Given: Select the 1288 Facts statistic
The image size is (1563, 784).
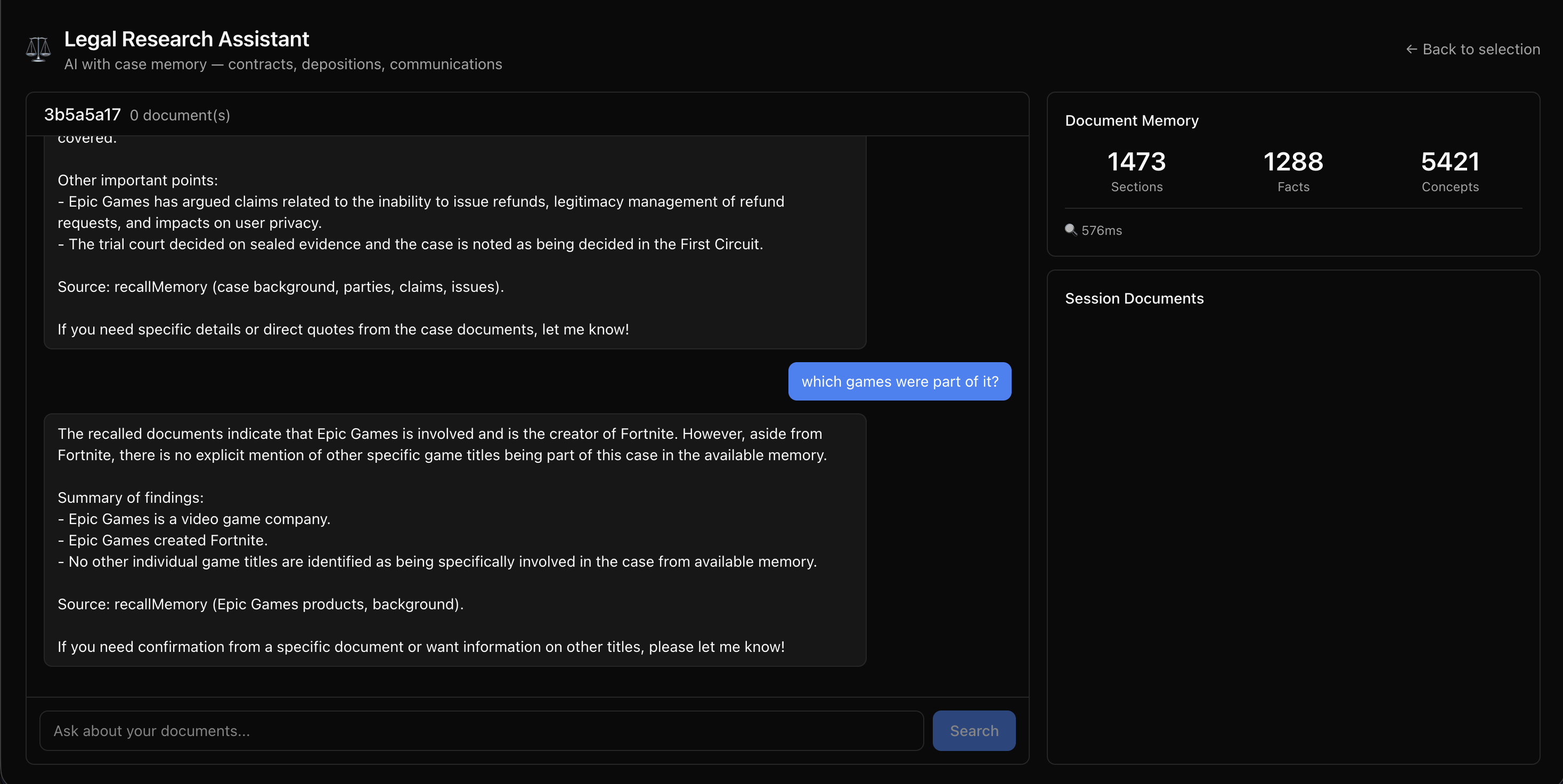Looking at the screenshot, I should coord(1293,170).
